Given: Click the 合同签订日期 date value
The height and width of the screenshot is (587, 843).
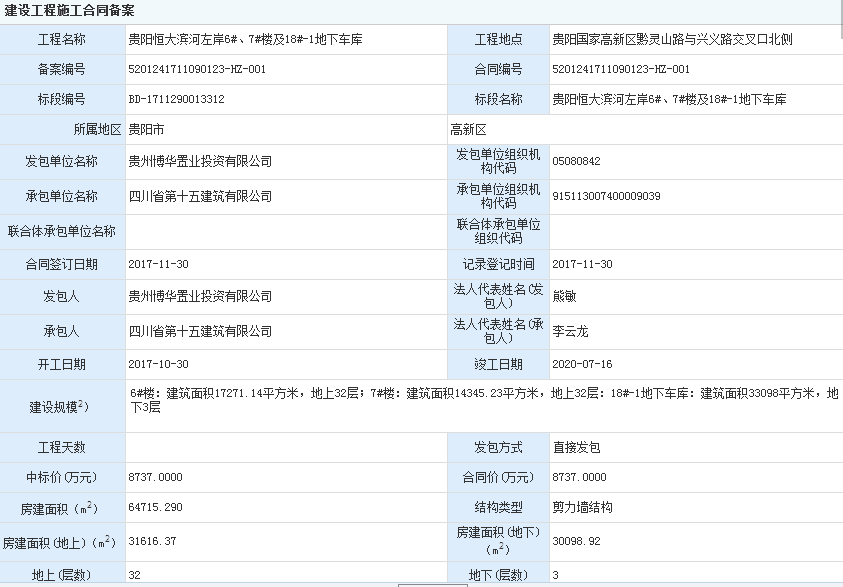Looking at the screenshot, I should (159, 264).
